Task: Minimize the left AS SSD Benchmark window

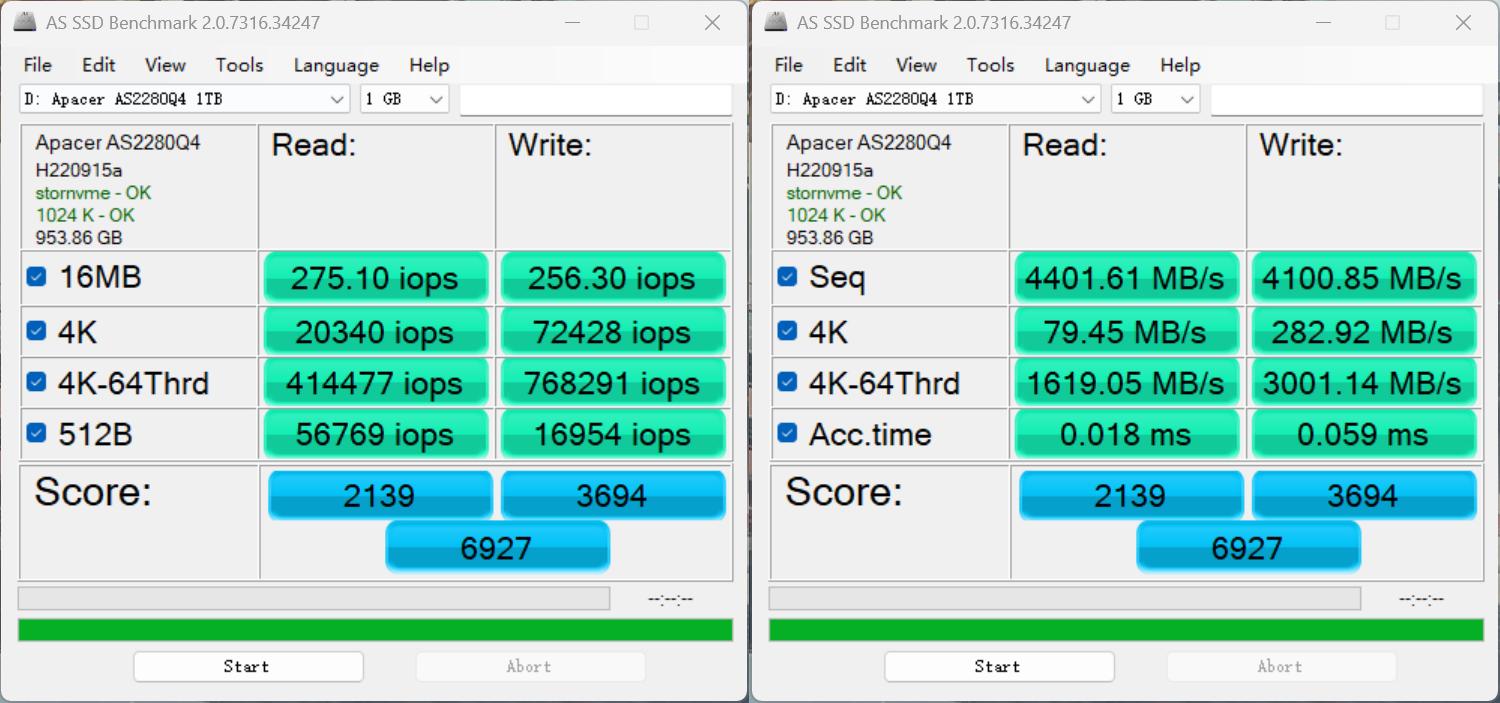Action: [x=571, y=22]
